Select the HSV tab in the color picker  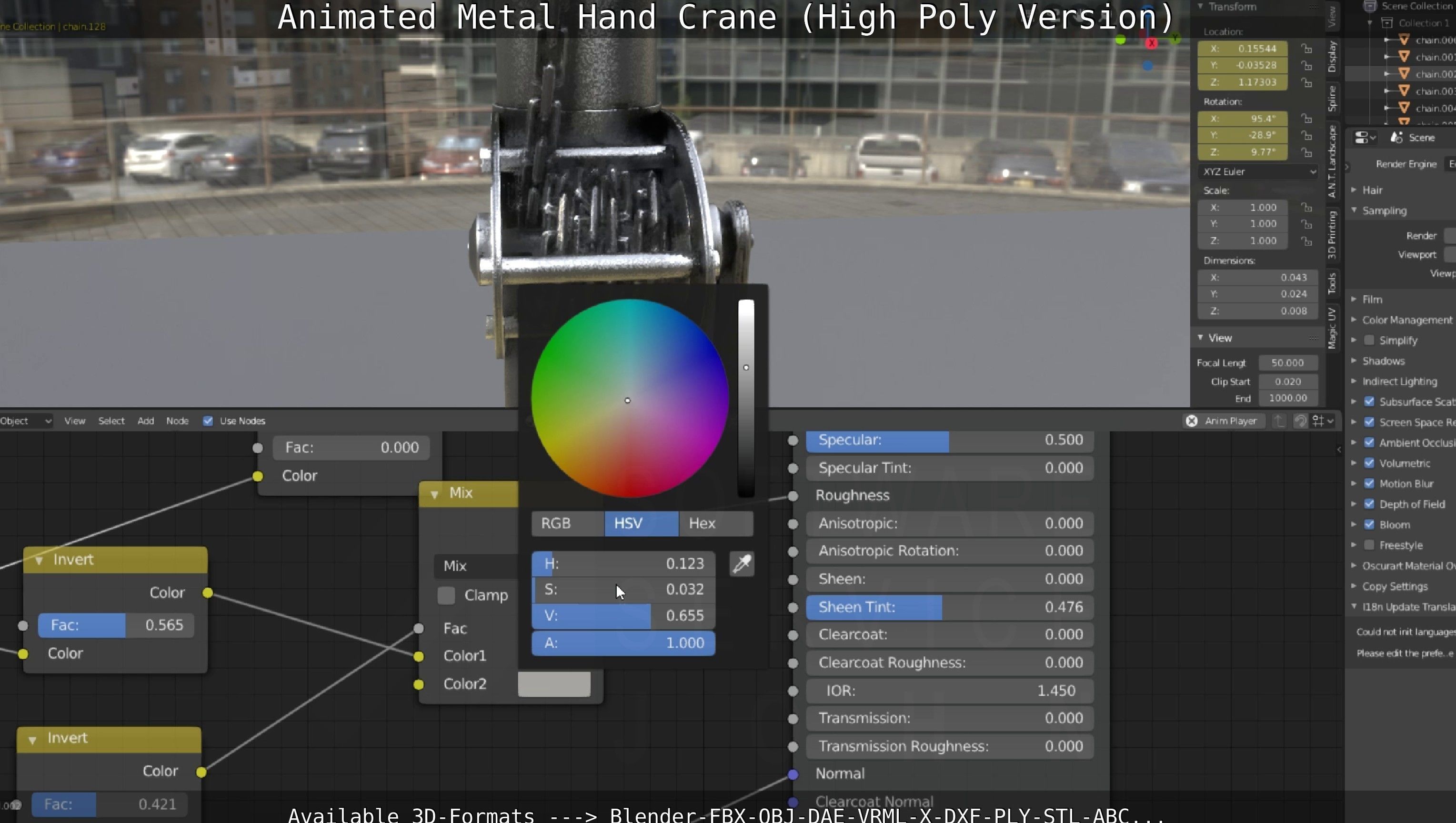tap(642, 524)
